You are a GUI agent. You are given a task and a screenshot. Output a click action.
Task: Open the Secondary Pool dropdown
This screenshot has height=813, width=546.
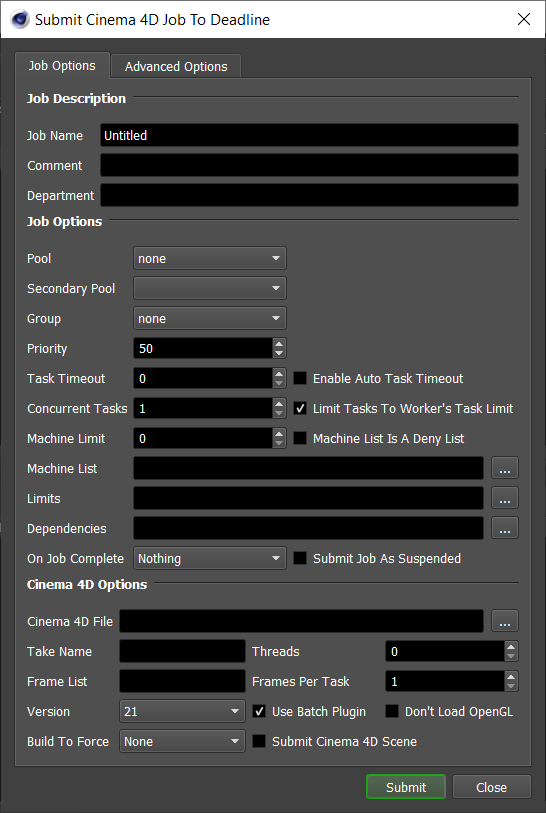click(x=209, y=288)
